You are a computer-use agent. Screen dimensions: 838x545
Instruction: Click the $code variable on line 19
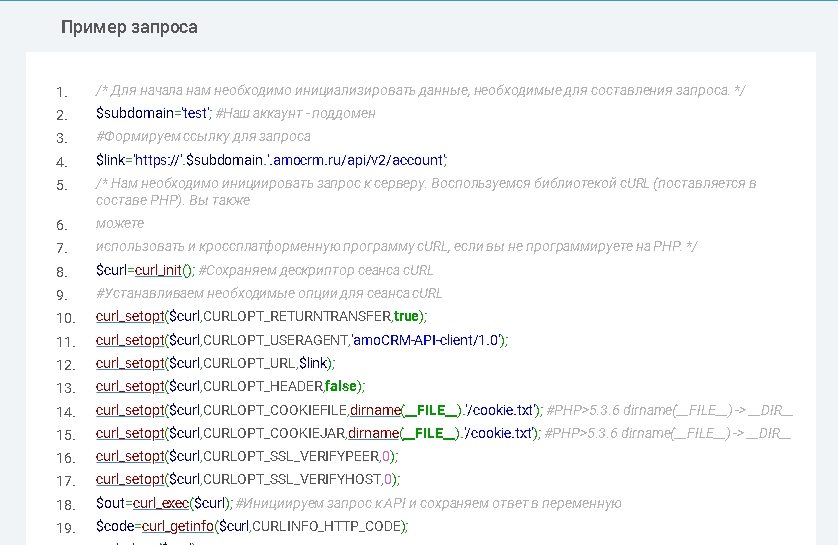click(x=115, y=526)
